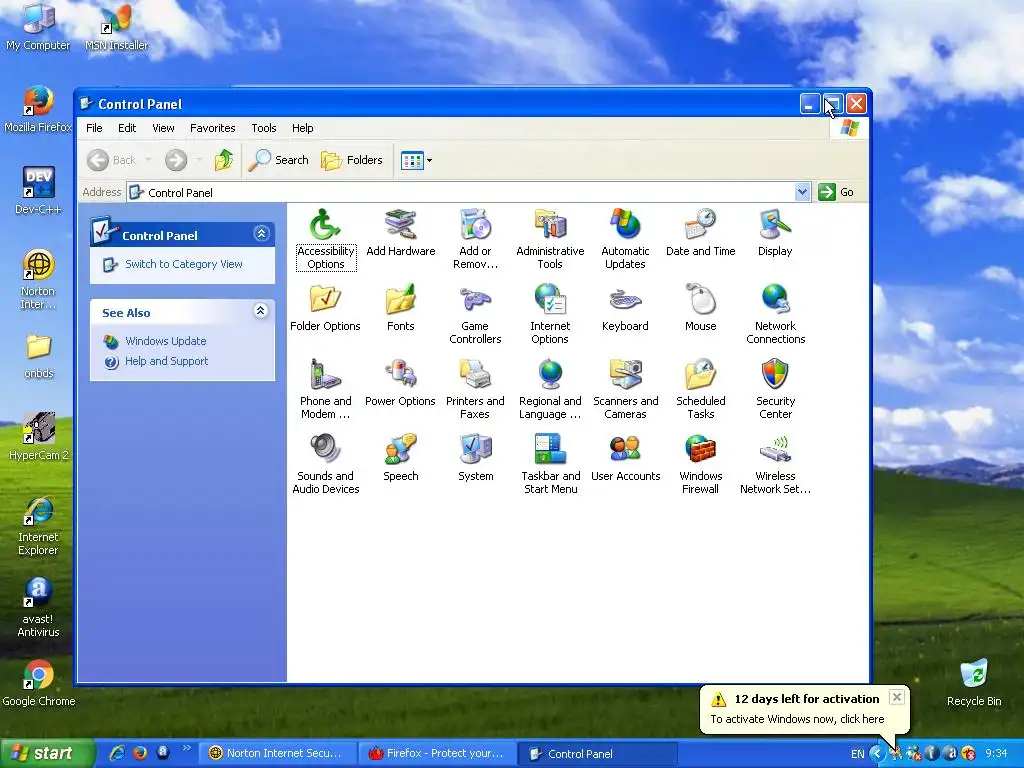Click inside the Address bar field
The height and width of the screenshot is (768, 1024).
(460, 192)
